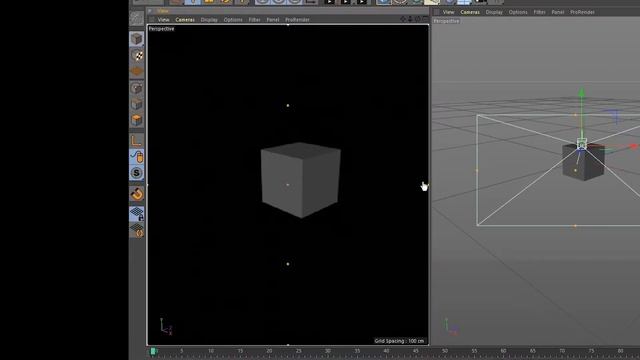Switch to Points mode in sidebar
Screen dimensions: 640x360
tap(137, 88)
